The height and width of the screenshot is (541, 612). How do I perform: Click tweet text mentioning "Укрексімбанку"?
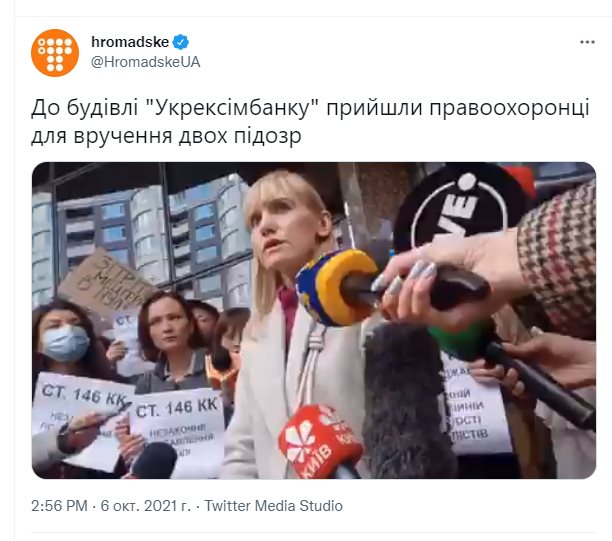(x=310, y=121)
